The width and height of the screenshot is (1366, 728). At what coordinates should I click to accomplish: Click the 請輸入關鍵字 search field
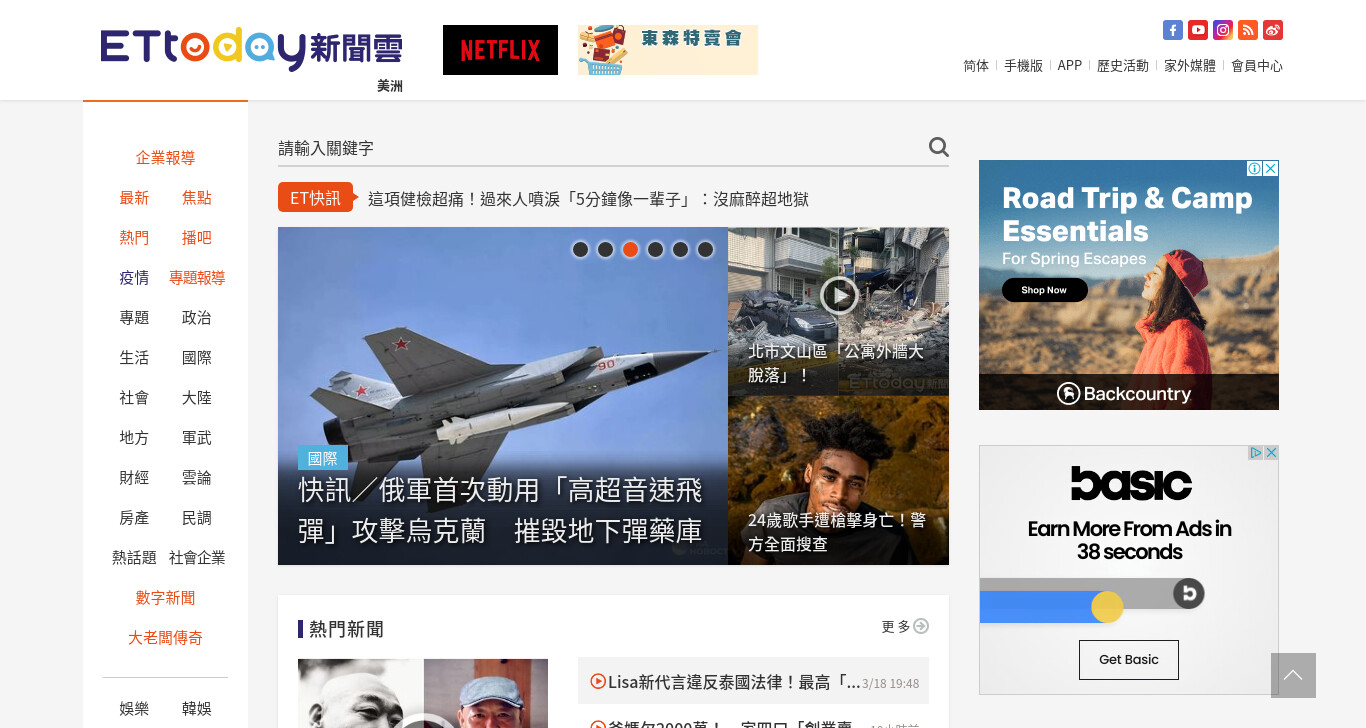600,148
